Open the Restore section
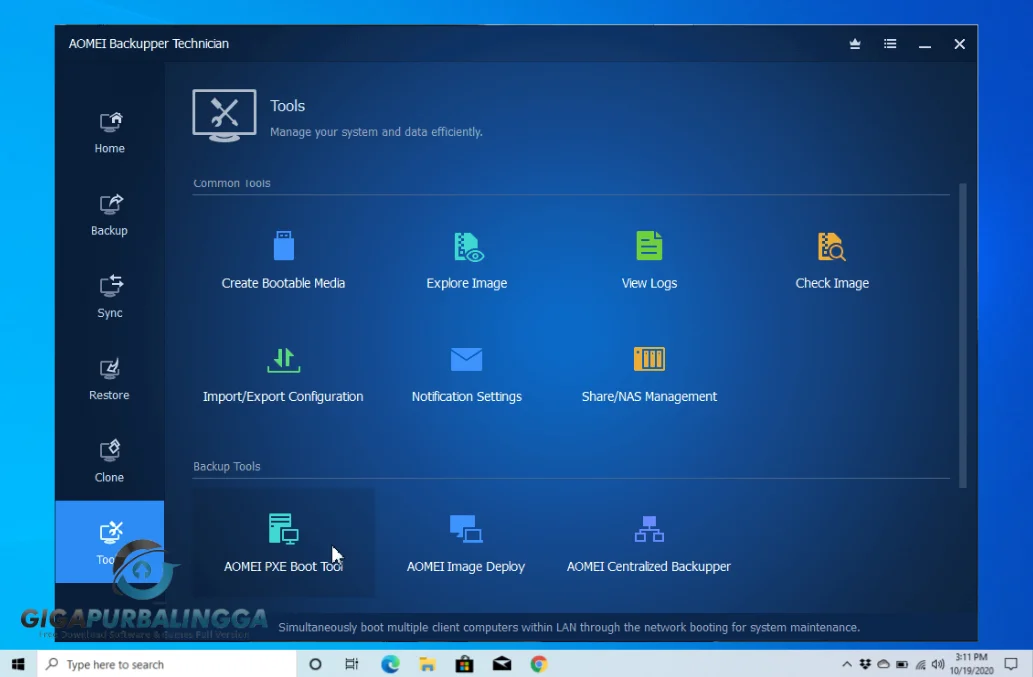Screen dimensions: 1033x677 tap(109, 379)
